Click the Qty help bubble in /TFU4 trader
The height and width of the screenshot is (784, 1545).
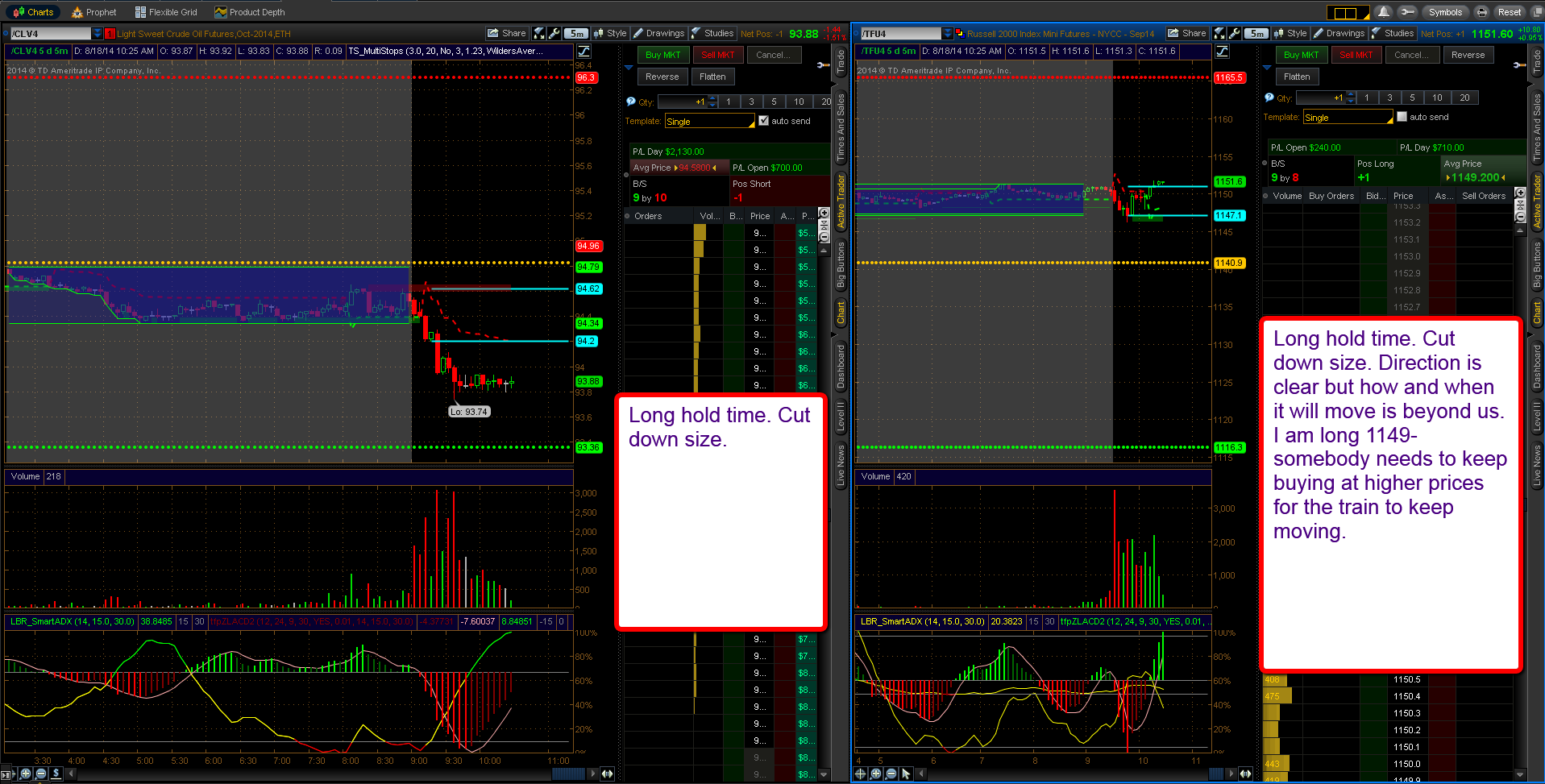1269,97
